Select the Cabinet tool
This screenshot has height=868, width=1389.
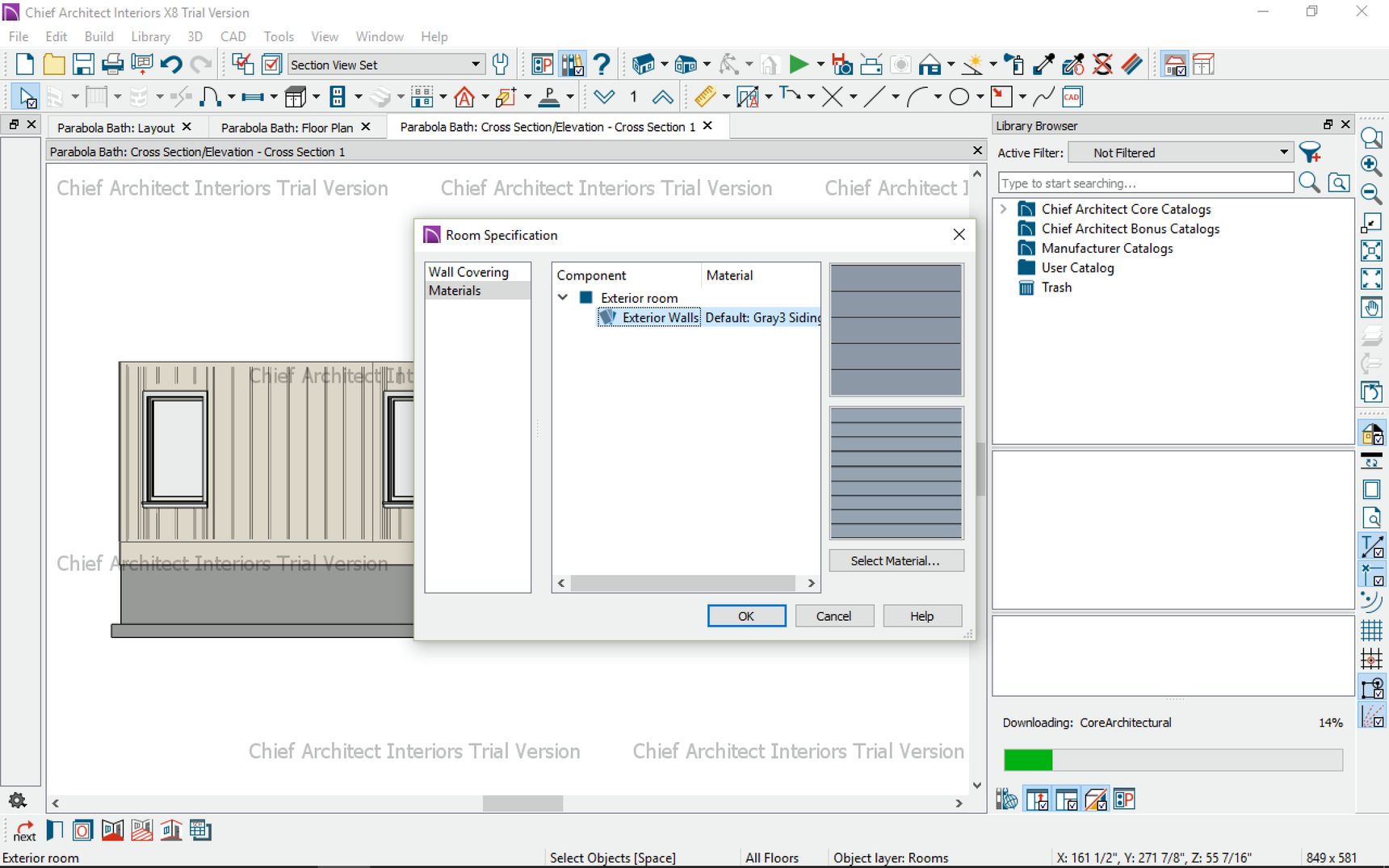click(296, 98)
